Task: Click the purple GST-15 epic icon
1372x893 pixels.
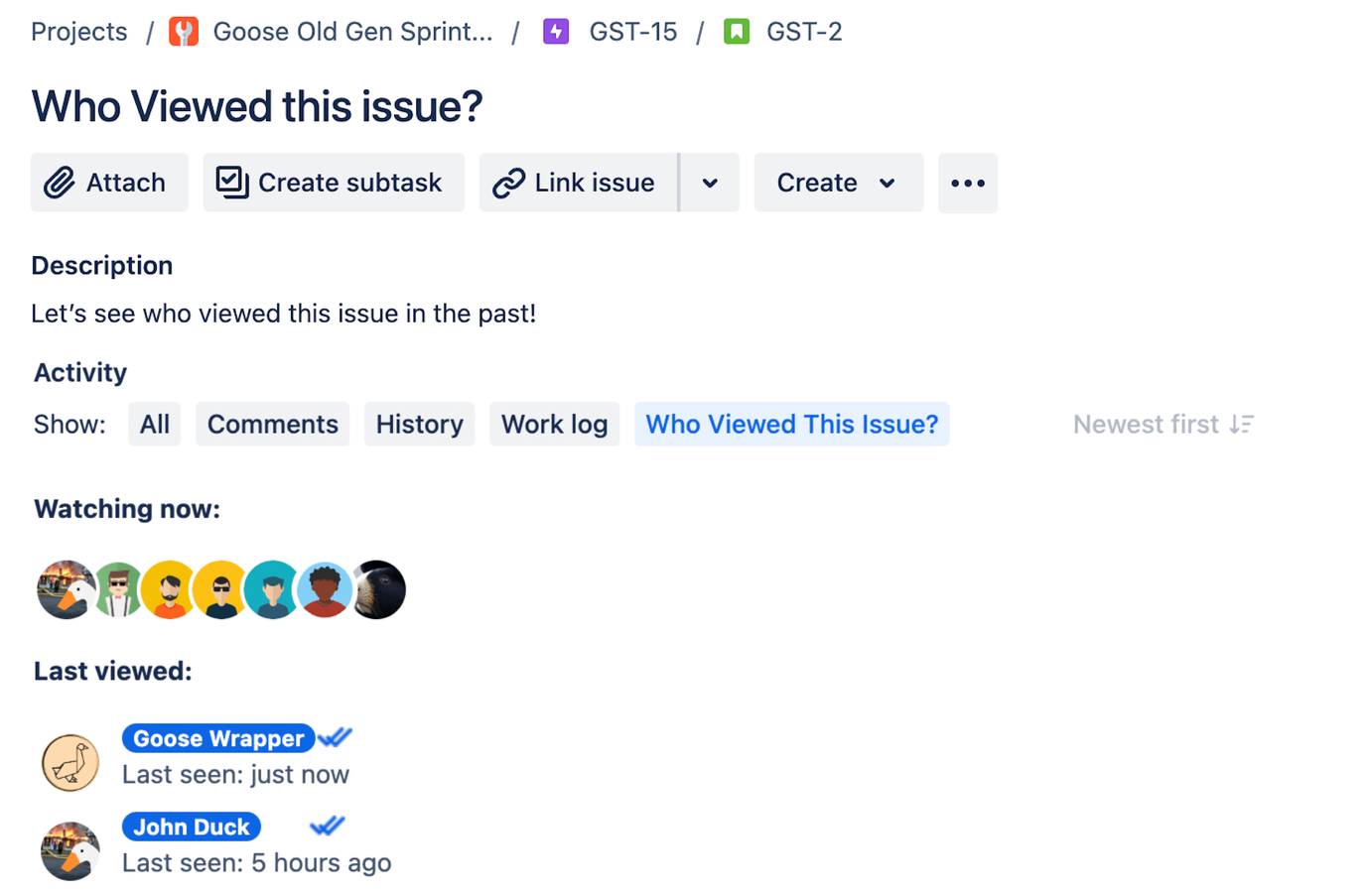Action: click(556, 32)
